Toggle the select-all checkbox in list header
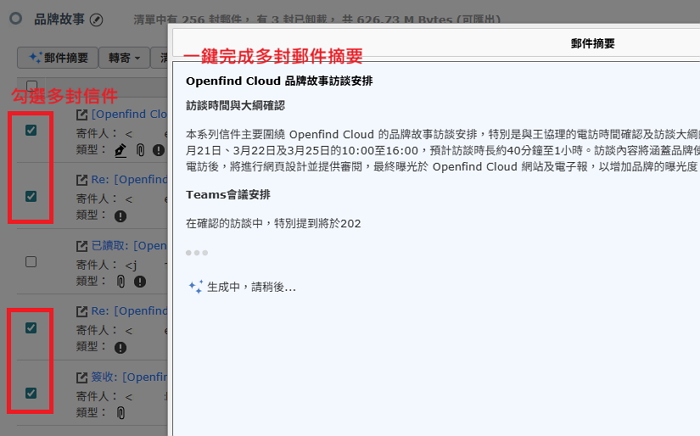 (31, 87)
